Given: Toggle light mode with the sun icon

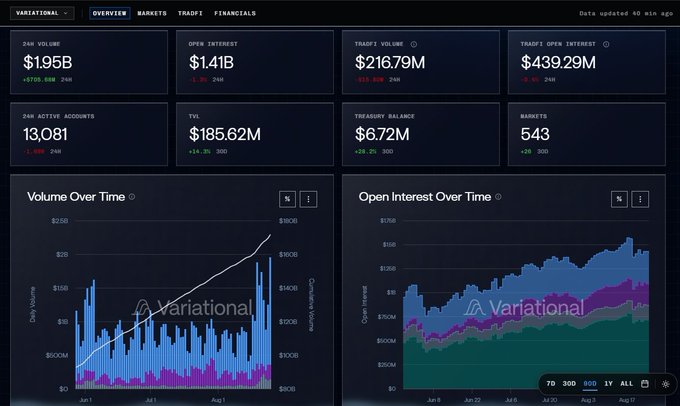Looking at the screenshot, I should pos(666,384).
